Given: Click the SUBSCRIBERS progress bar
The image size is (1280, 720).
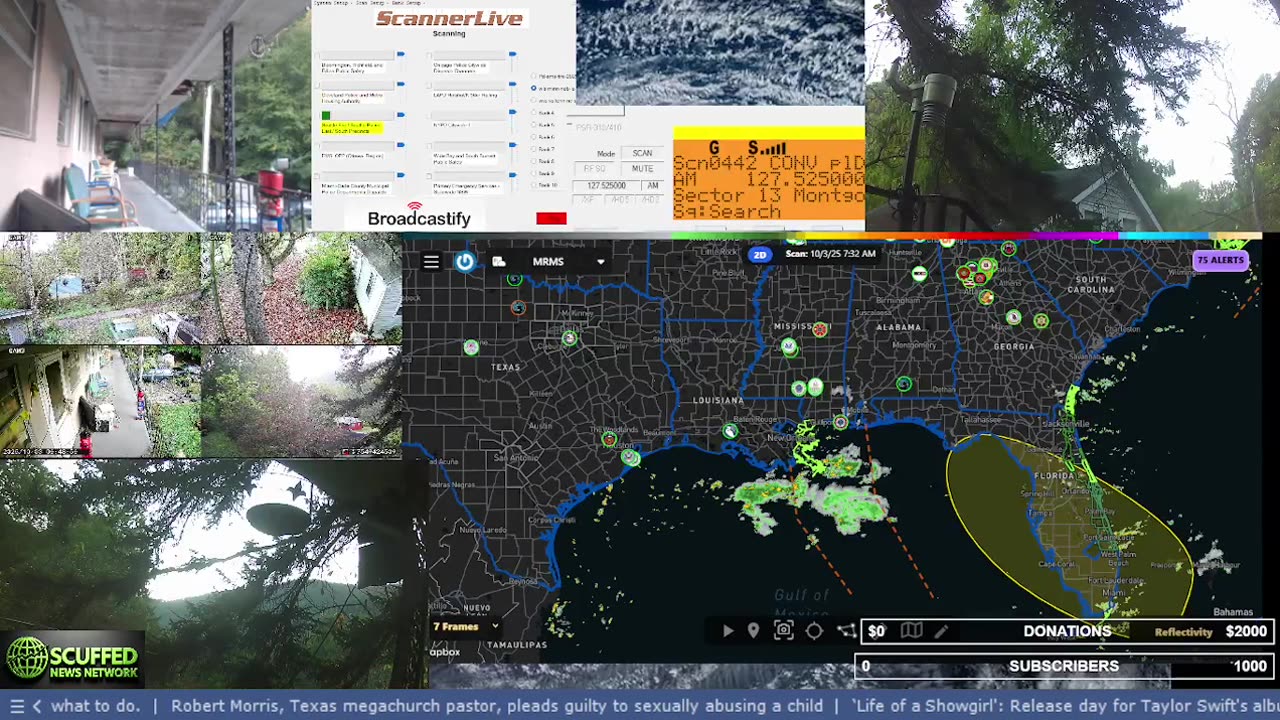Looking at the screenshot, I should click(1064, 666).
